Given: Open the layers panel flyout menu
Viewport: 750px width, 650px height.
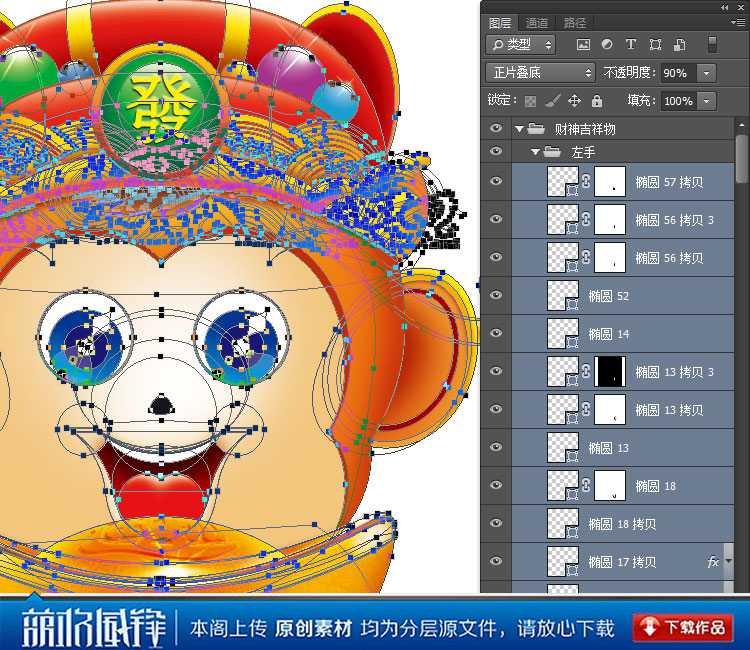Looking at the screenshot, I should coord(737,22).
